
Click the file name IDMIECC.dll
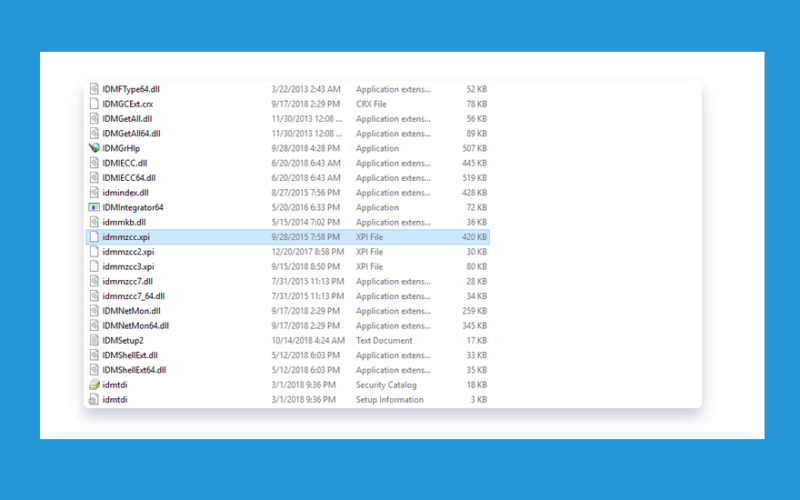pos(124,163)
